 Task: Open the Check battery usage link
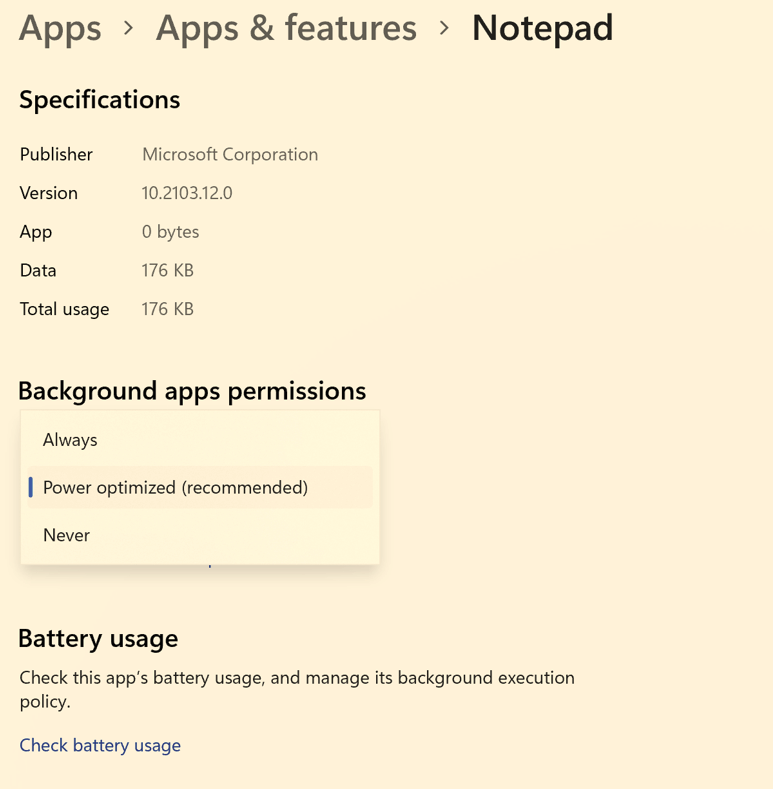100,745
